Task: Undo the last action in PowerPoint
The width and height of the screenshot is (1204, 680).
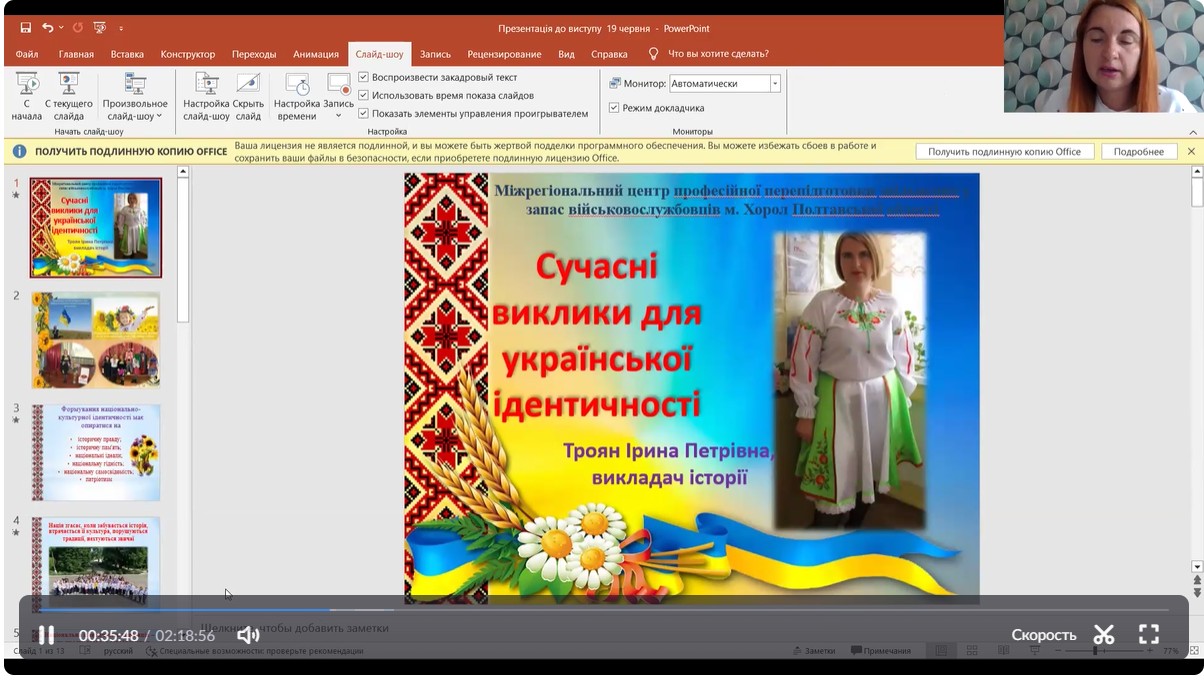Action: pos(47,28)
